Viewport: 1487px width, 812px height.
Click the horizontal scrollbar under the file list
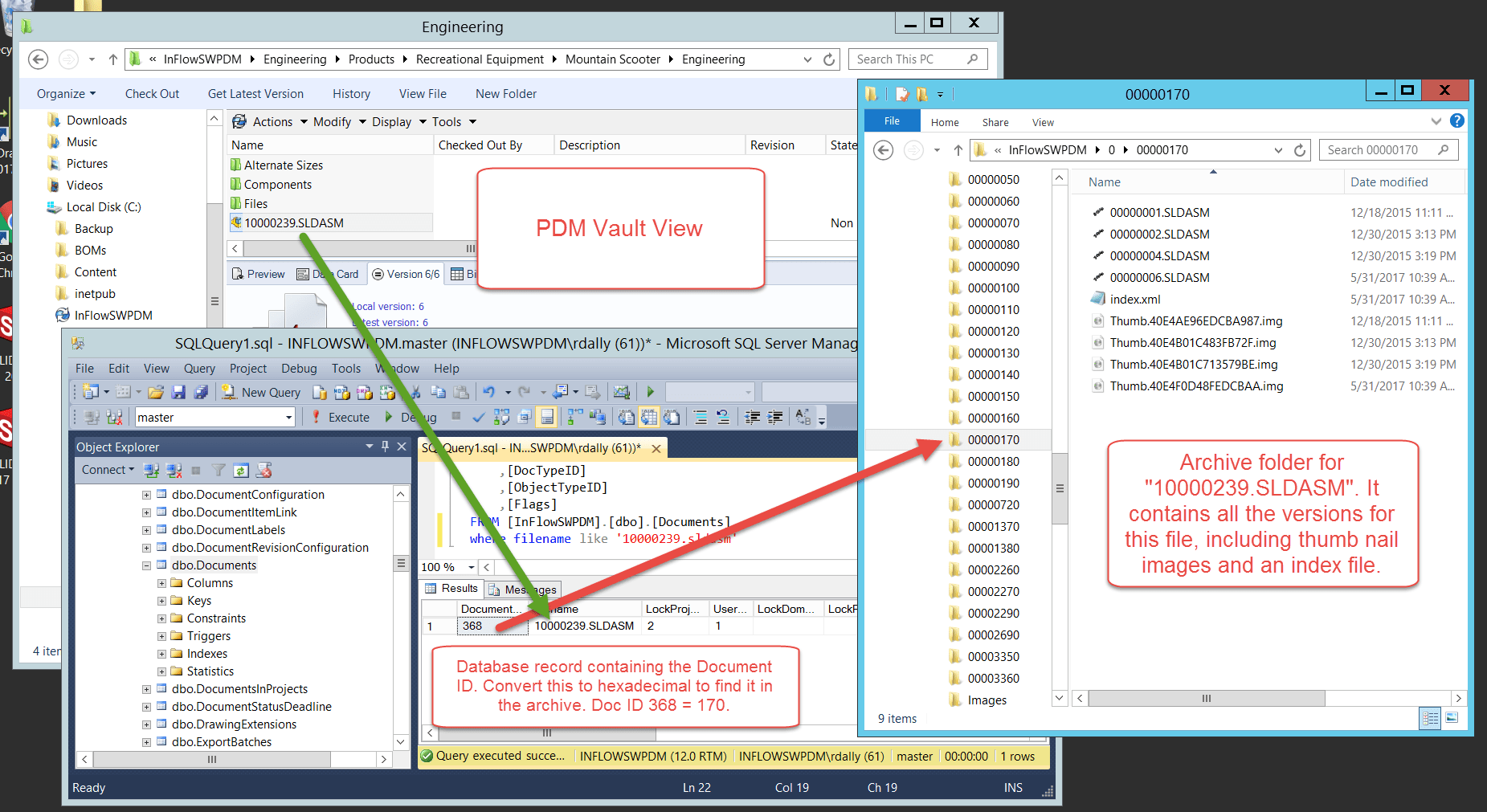point(1205,698)
